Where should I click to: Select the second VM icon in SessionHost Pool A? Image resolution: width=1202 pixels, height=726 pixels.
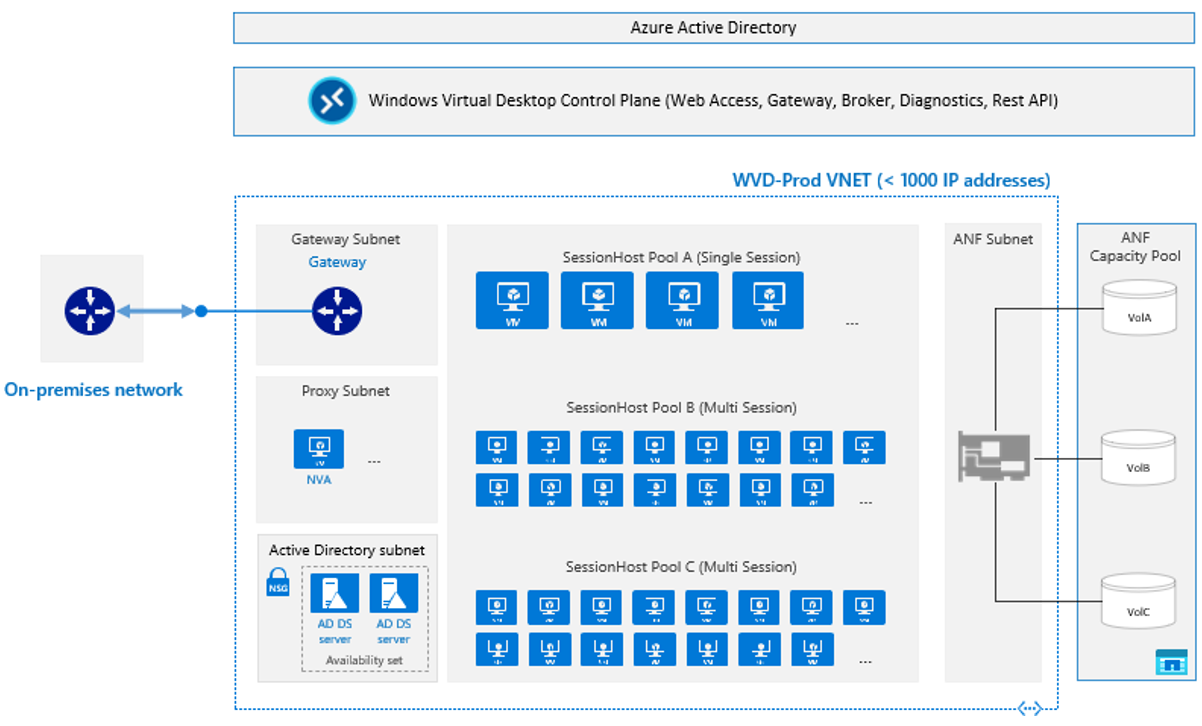597,300
